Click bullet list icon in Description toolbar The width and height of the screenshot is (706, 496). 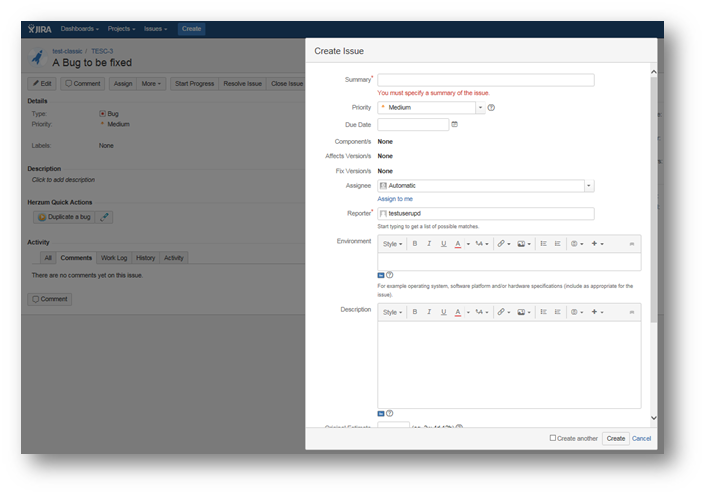pos(543,312)
